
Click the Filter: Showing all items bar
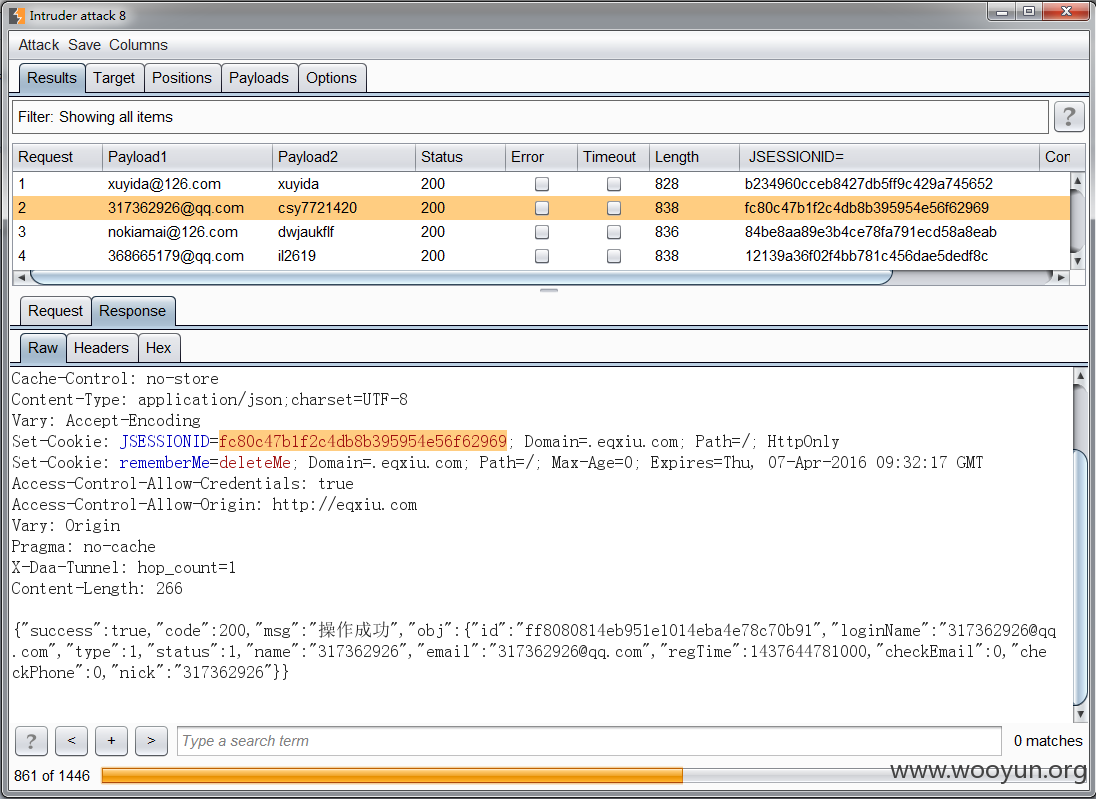coord(531,117)
